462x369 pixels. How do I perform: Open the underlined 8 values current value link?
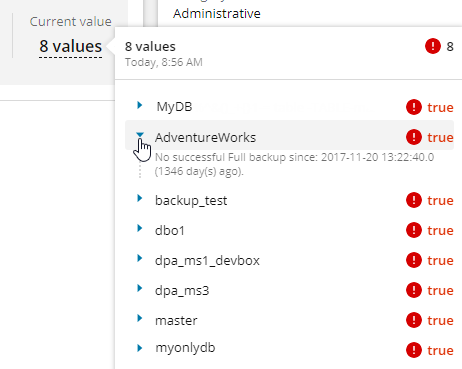pos(71,46)
